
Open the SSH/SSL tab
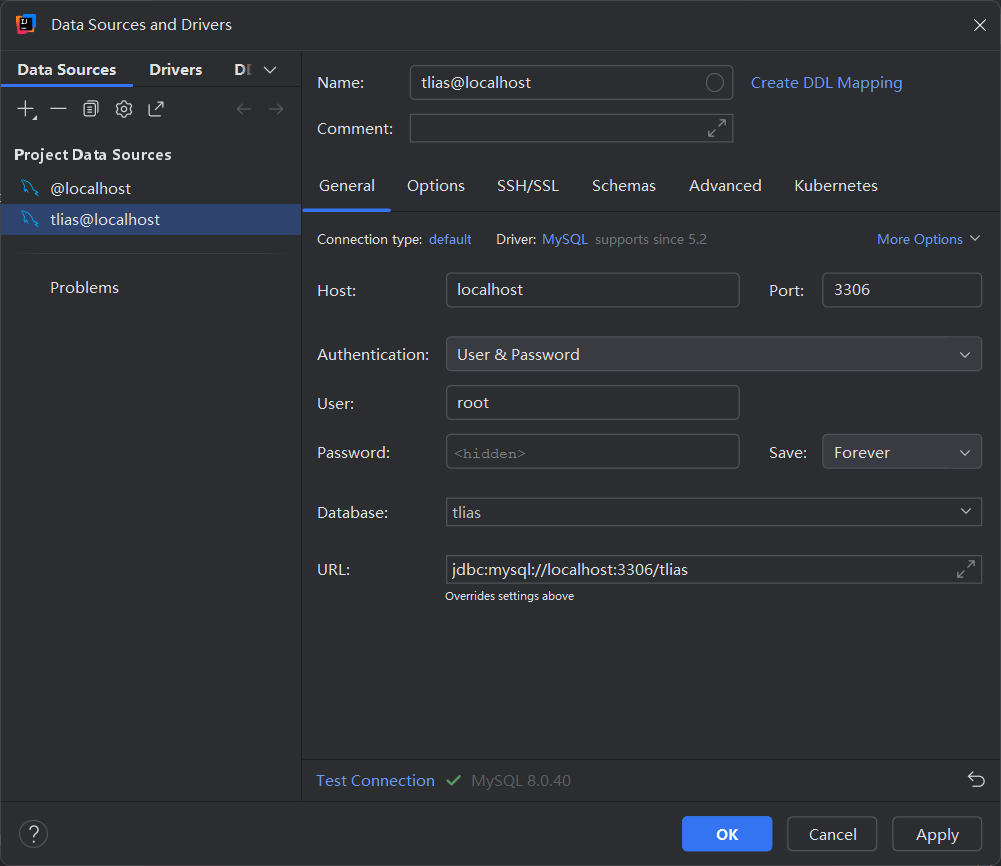click(528, 186)
